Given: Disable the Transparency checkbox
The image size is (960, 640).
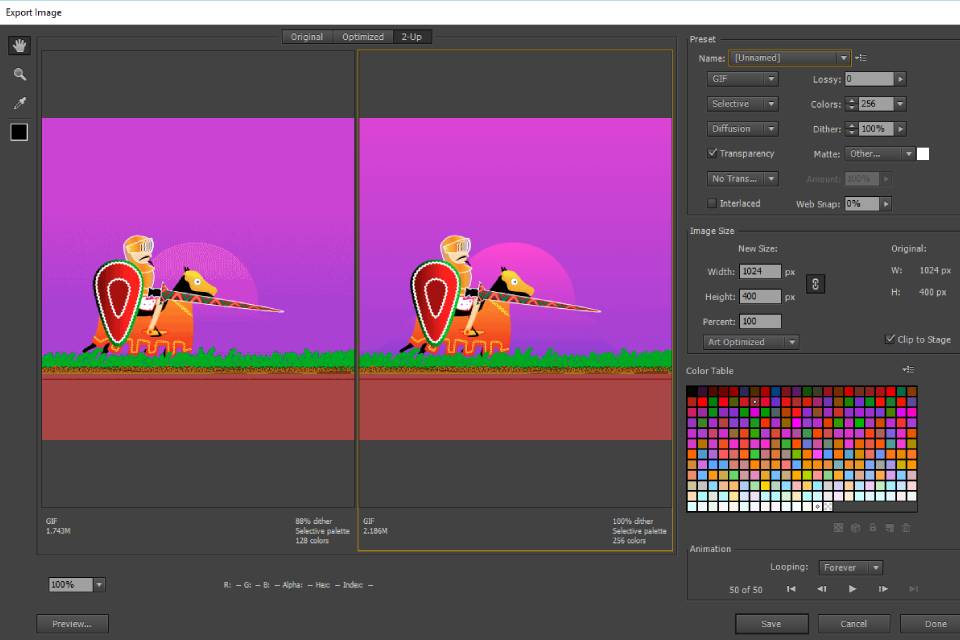Looking at the screenshot, I should 714,153.
